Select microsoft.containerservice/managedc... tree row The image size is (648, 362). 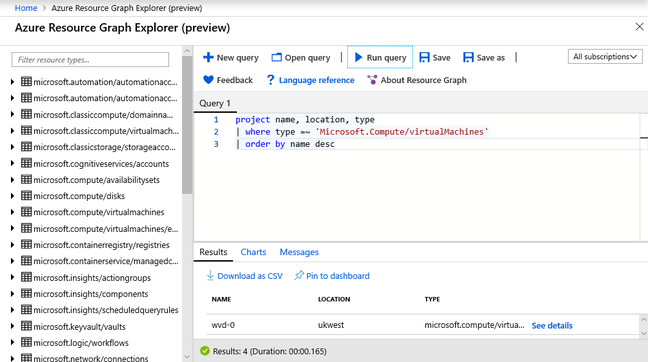tap(105, 261)
